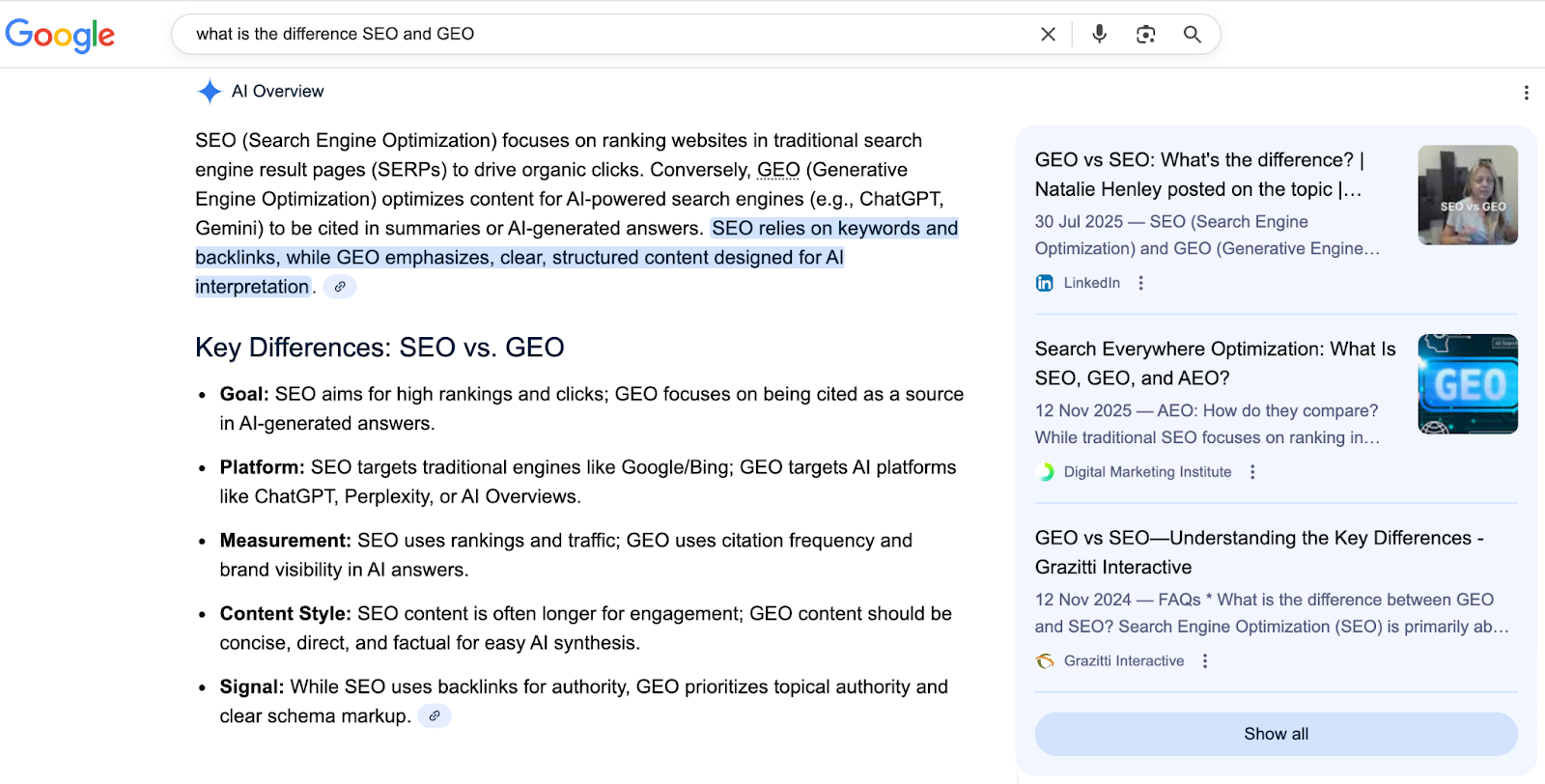Open 'GEO vs SEO—Understanding the Key Differences' result
The height and width of the screenshot is (784, 1545).
[x=1259, y=552]
